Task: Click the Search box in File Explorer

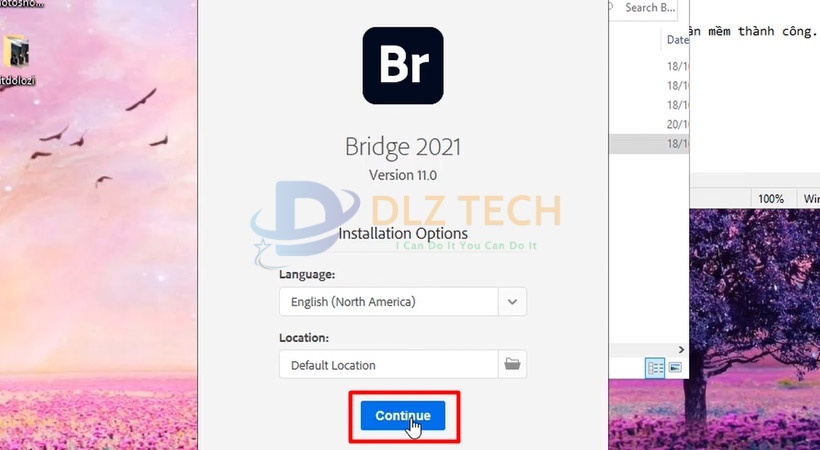Action: coord(646,8)
